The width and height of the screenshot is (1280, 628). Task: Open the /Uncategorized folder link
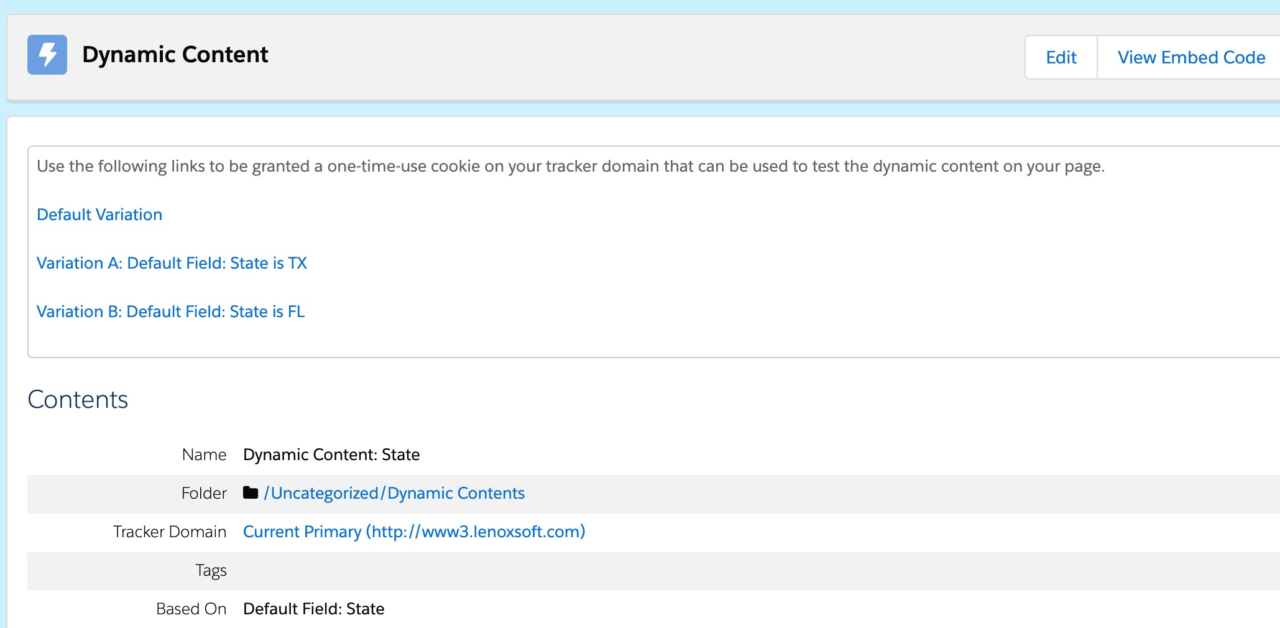(321, 493)
